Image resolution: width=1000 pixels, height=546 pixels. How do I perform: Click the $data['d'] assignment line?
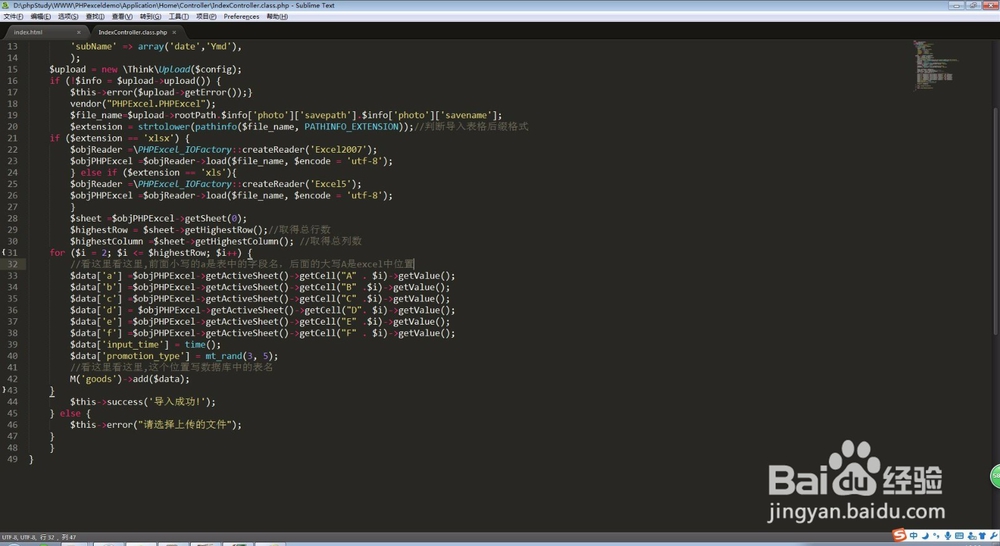(263, 310)
